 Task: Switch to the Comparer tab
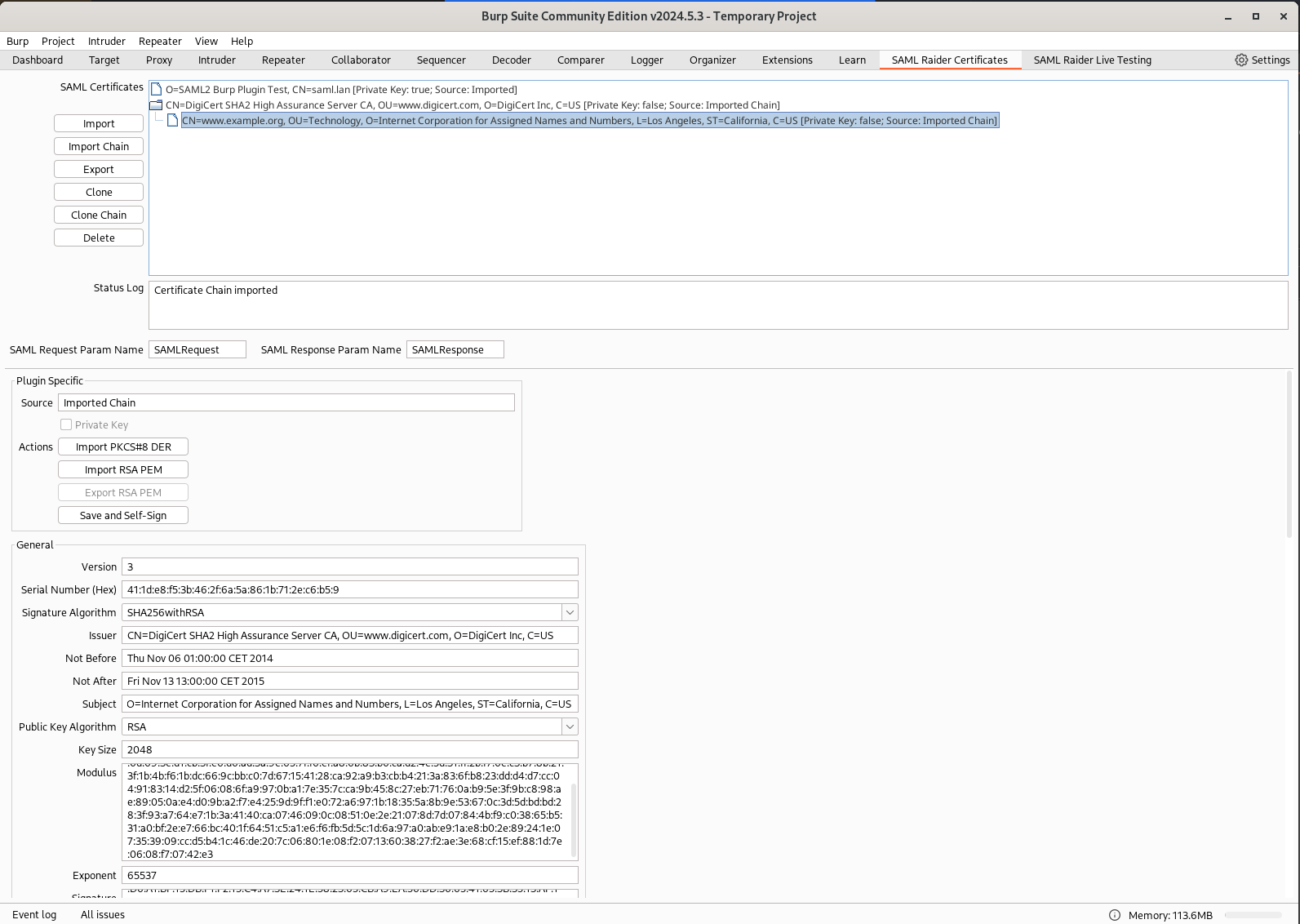coord(581,60)
